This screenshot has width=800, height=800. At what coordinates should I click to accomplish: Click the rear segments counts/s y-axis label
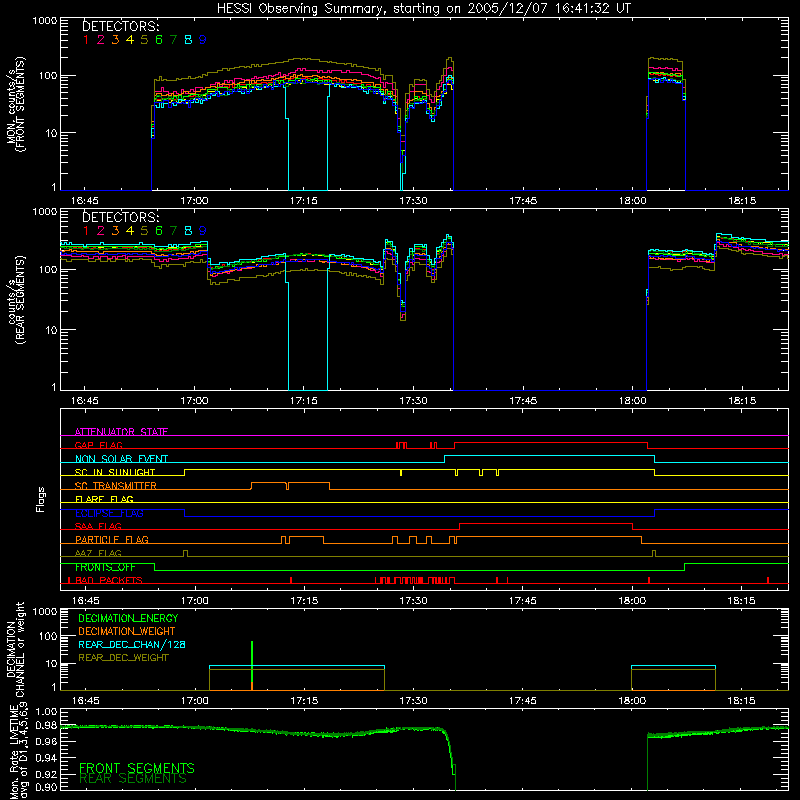(x=15, y=300)
